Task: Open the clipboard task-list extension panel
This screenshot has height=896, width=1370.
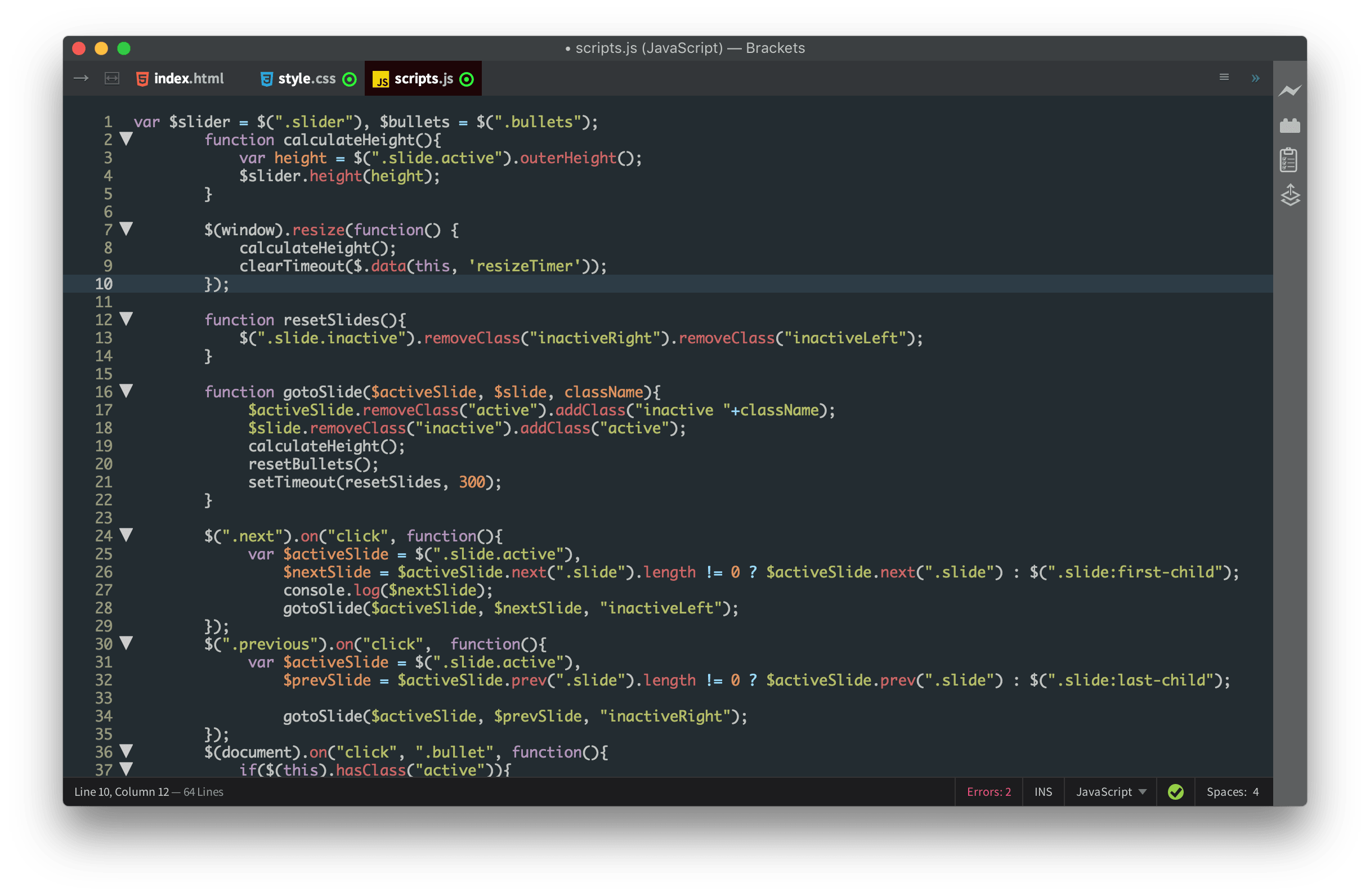Action: 1290,160
